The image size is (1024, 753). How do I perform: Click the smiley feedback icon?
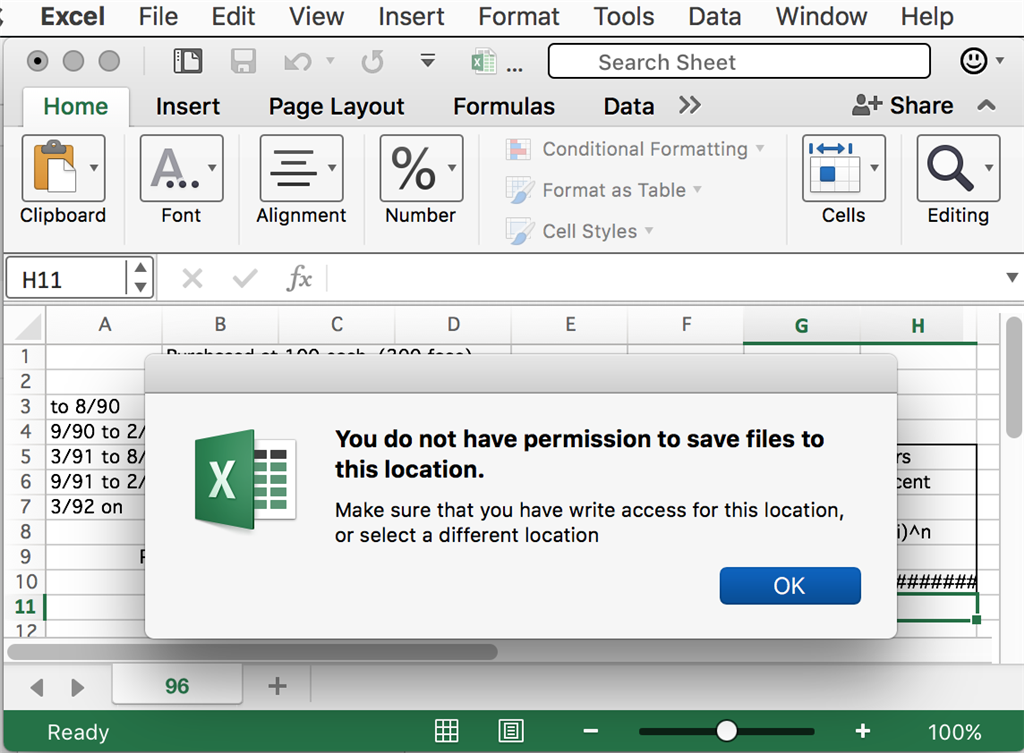(973, 61)
